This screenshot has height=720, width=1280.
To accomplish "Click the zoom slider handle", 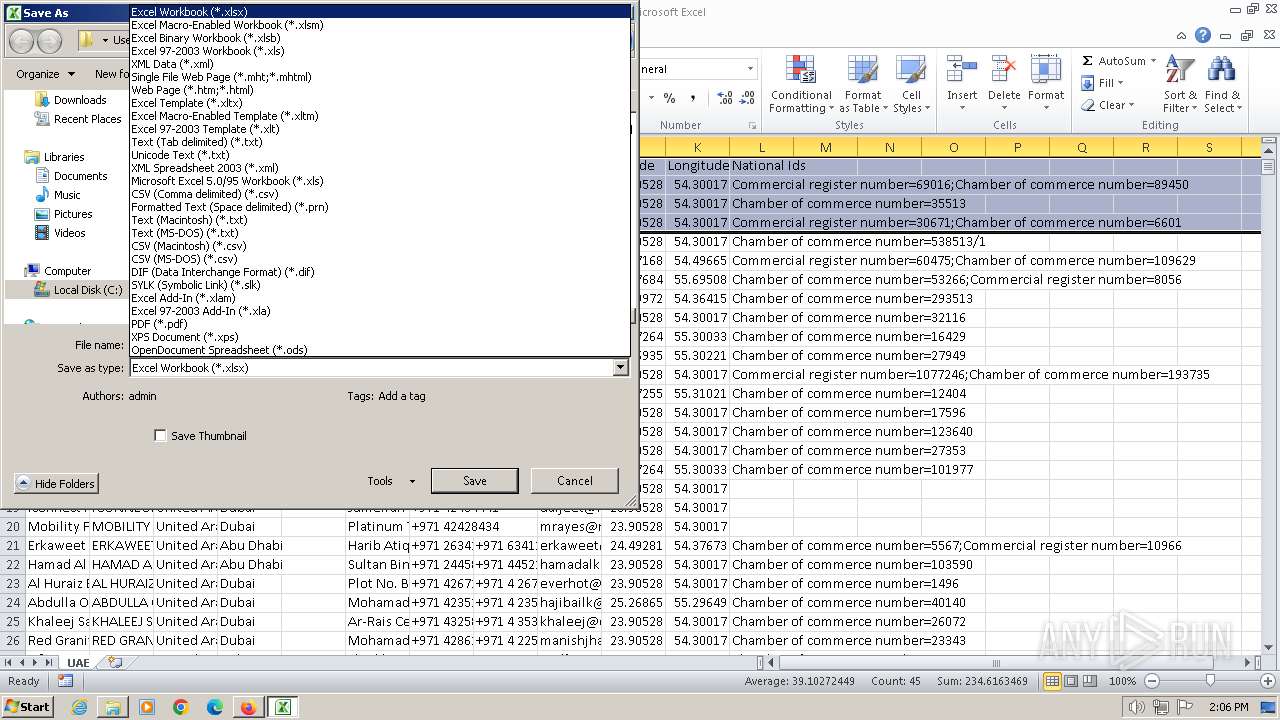I will (1210, 681).
